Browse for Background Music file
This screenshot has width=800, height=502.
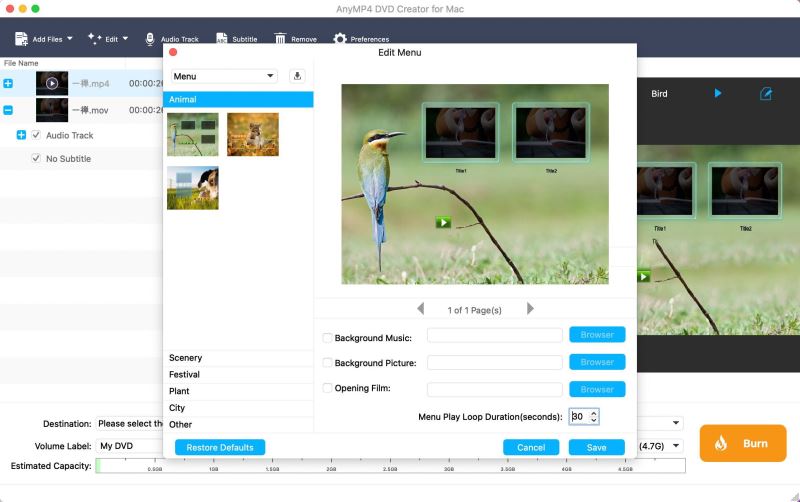pyautogui.click(x=597, y=335)
